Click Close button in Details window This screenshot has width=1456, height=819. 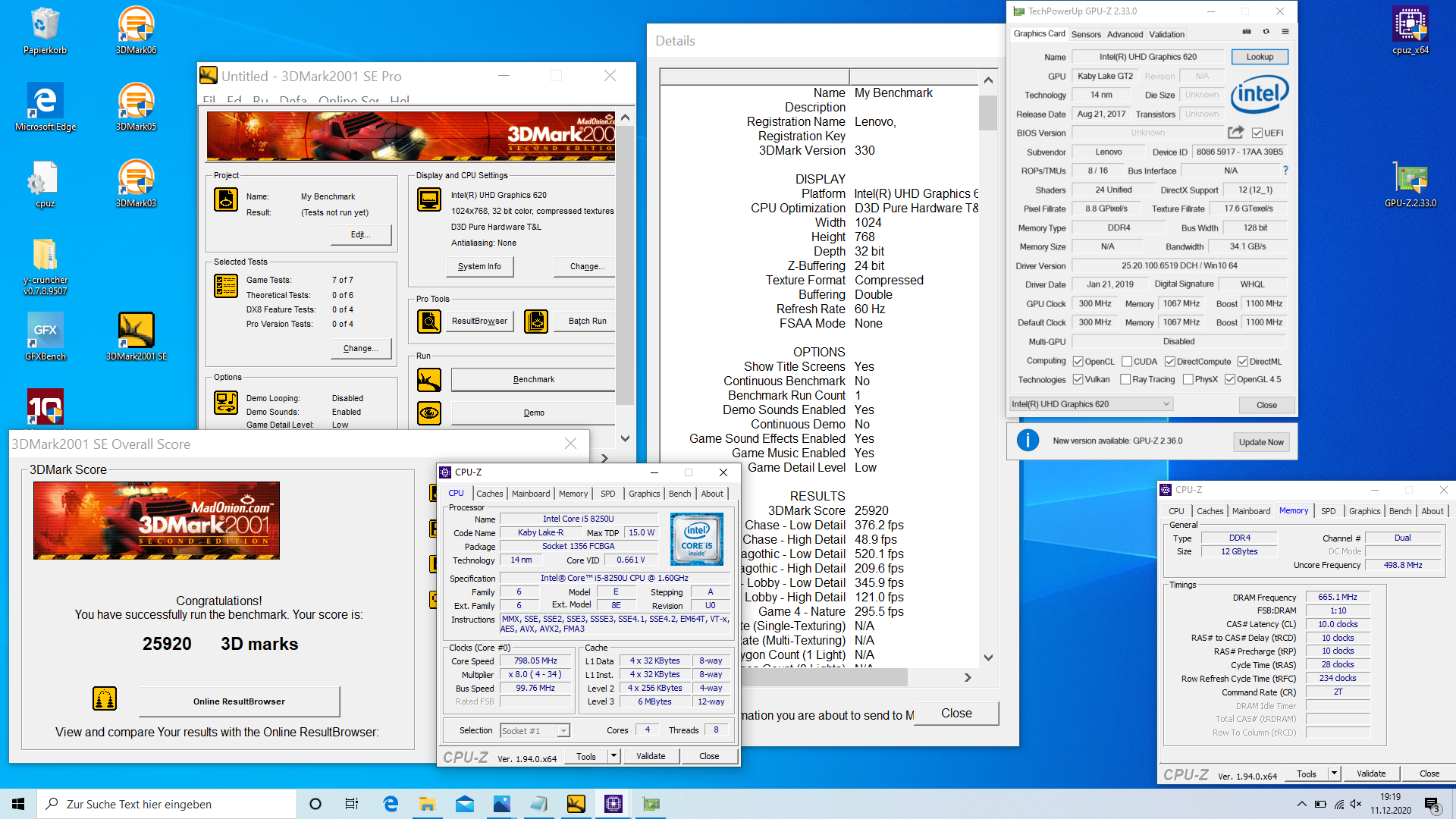click(x=956, y=714)
